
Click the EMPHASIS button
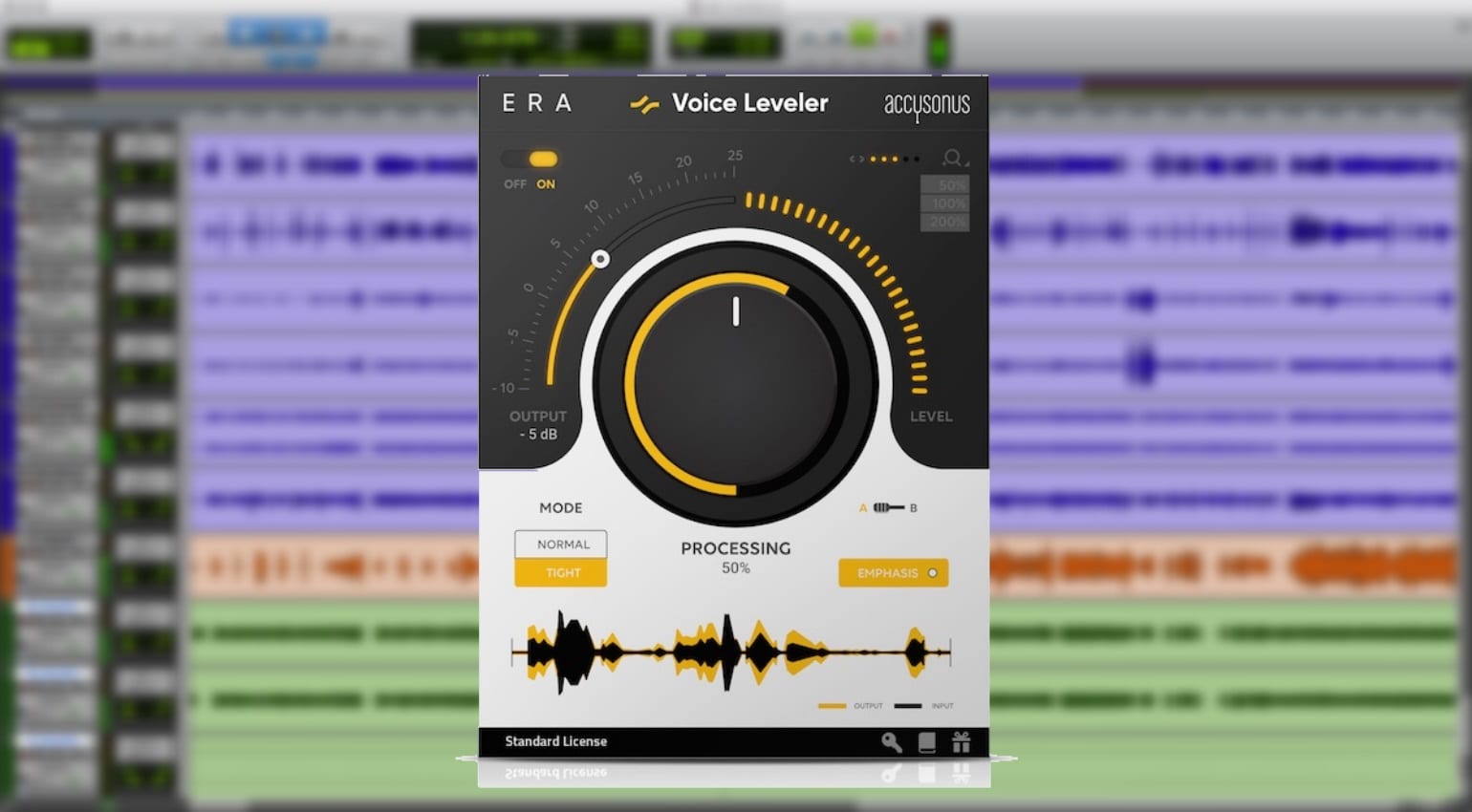[x=889, y=572]
